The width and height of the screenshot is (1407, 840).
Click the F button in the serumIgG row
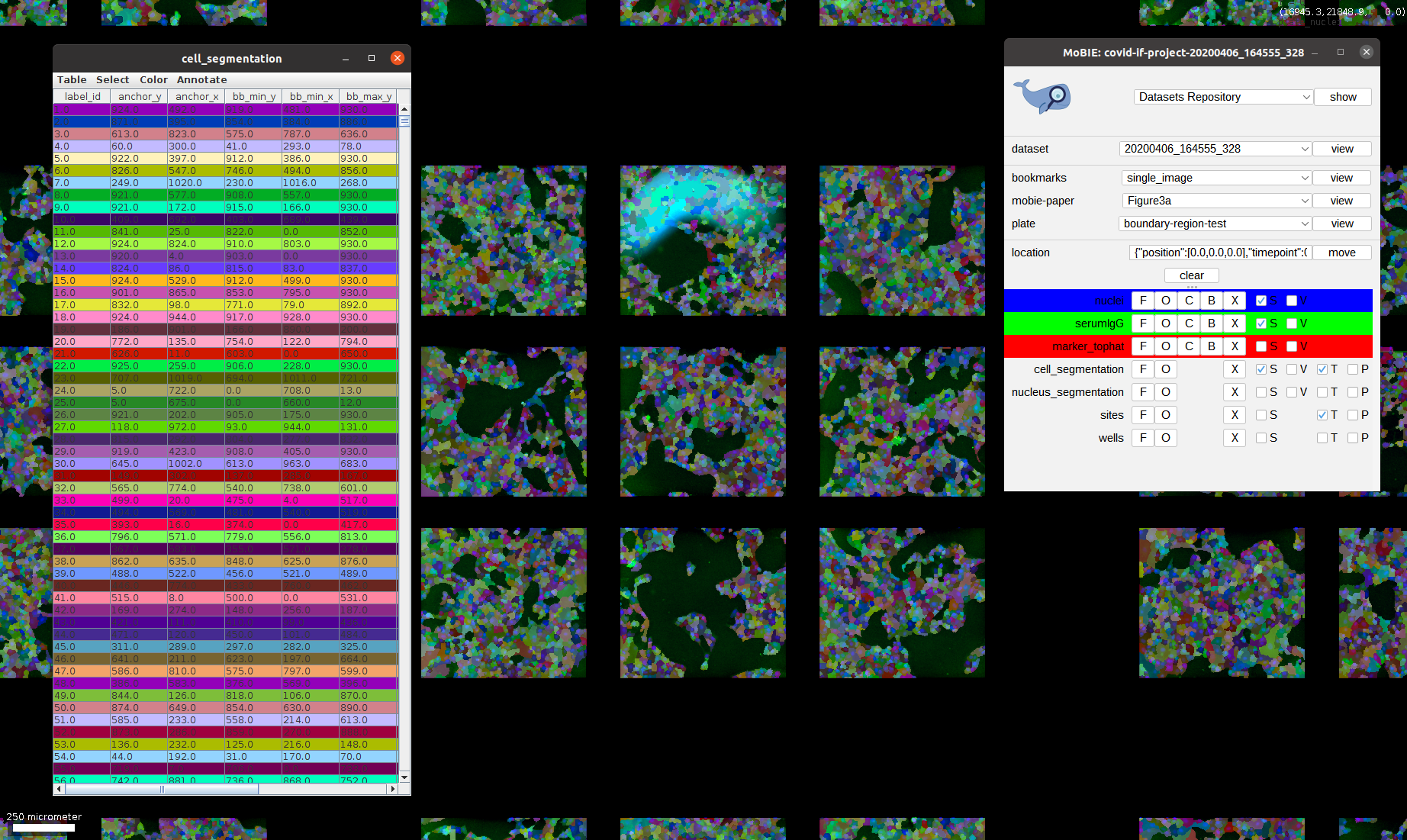[x=1142, y=323]
